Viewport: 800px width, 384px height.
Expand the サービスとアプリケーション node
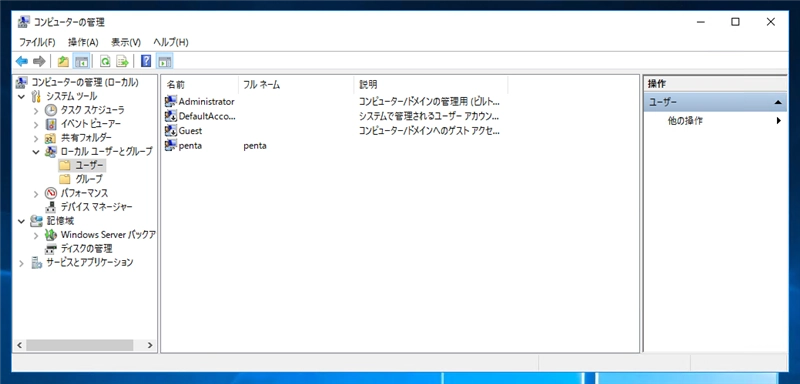[21, 263]
